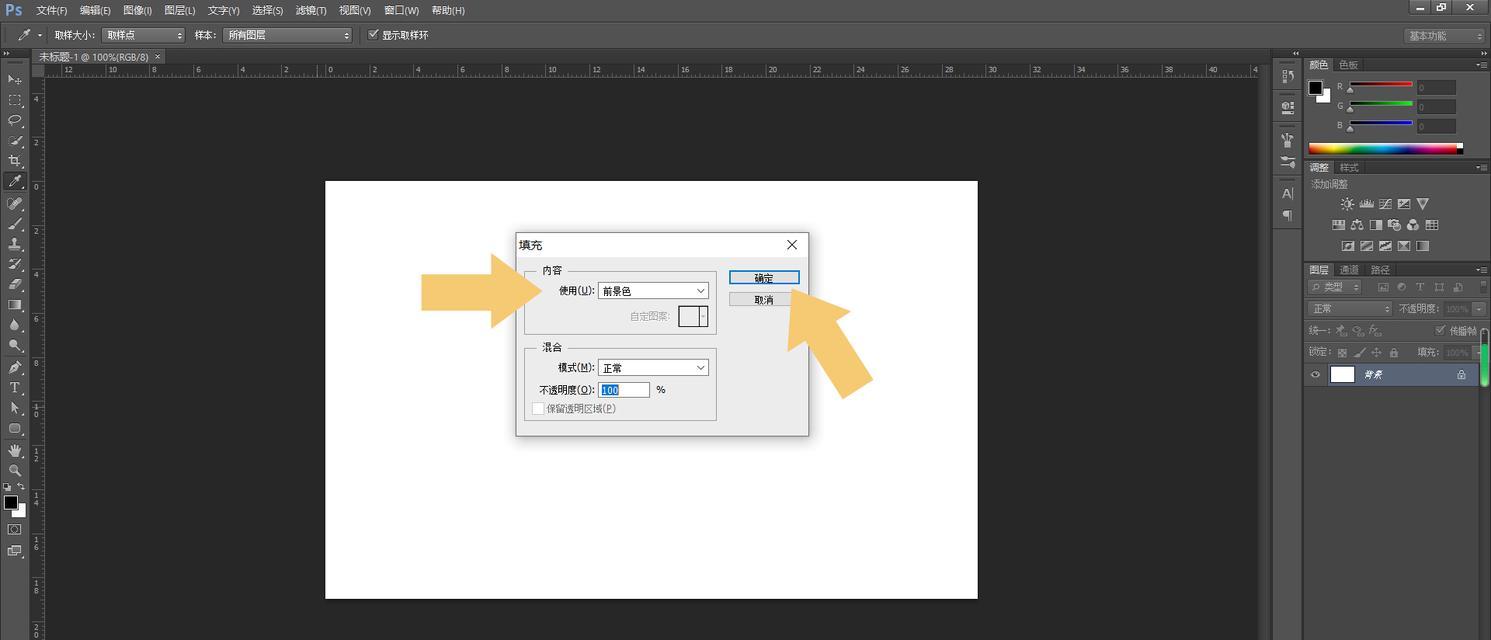Screen dimensions: 1491x640
Task: Click foreground color swatch in toolbox
Action: pos(10,502)
